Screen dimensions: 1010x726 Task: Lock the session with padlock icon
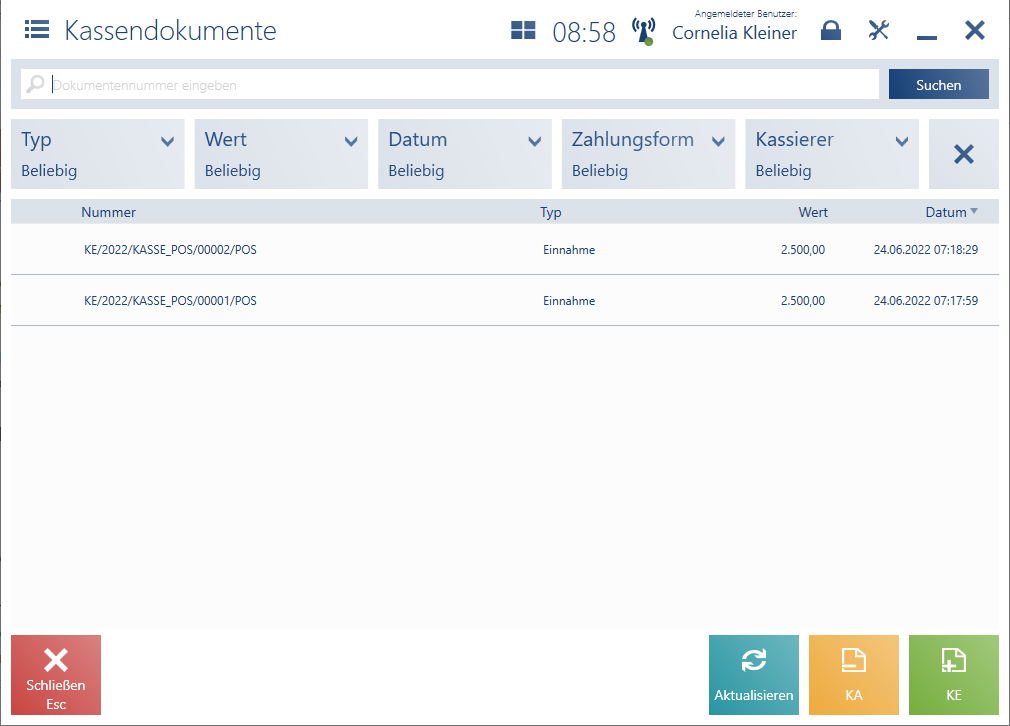[830, 31]
